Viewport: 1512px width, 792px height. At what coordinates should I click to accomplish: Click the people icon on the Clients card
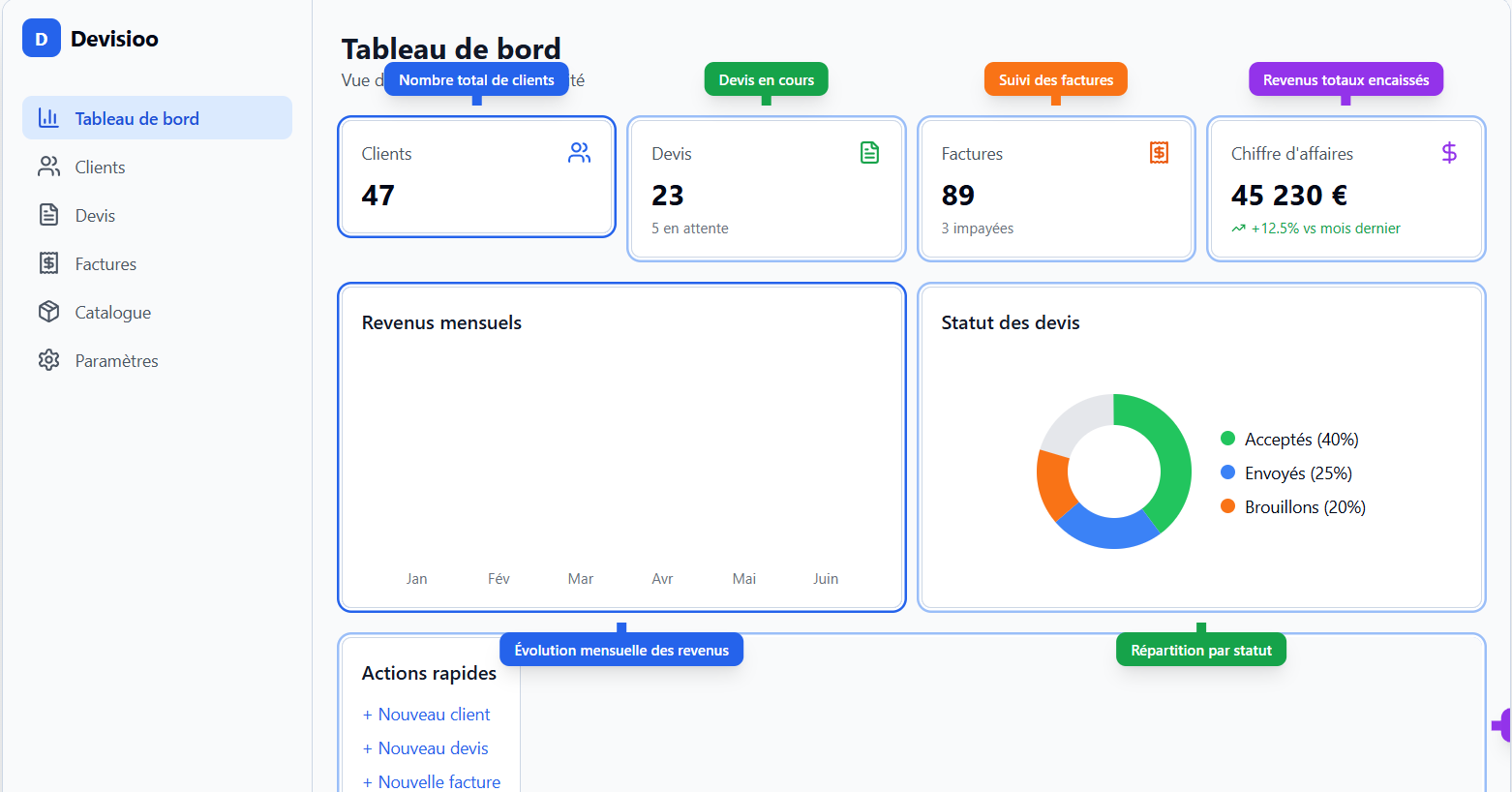(x=579, y=152)
